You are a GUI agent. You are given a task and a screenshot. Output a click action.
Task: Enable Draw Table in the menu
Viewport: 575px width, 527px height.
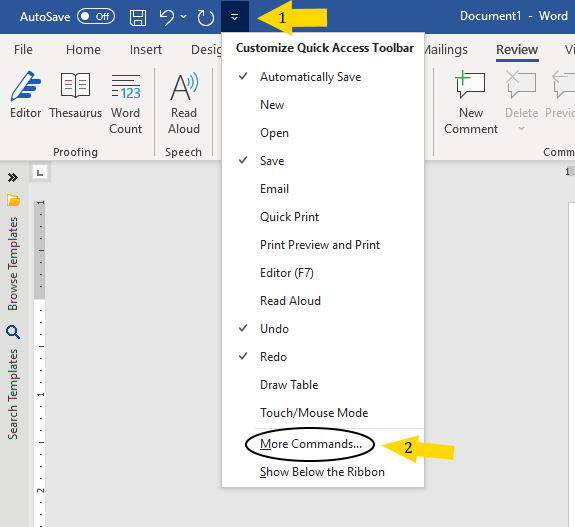click(323, 385)
